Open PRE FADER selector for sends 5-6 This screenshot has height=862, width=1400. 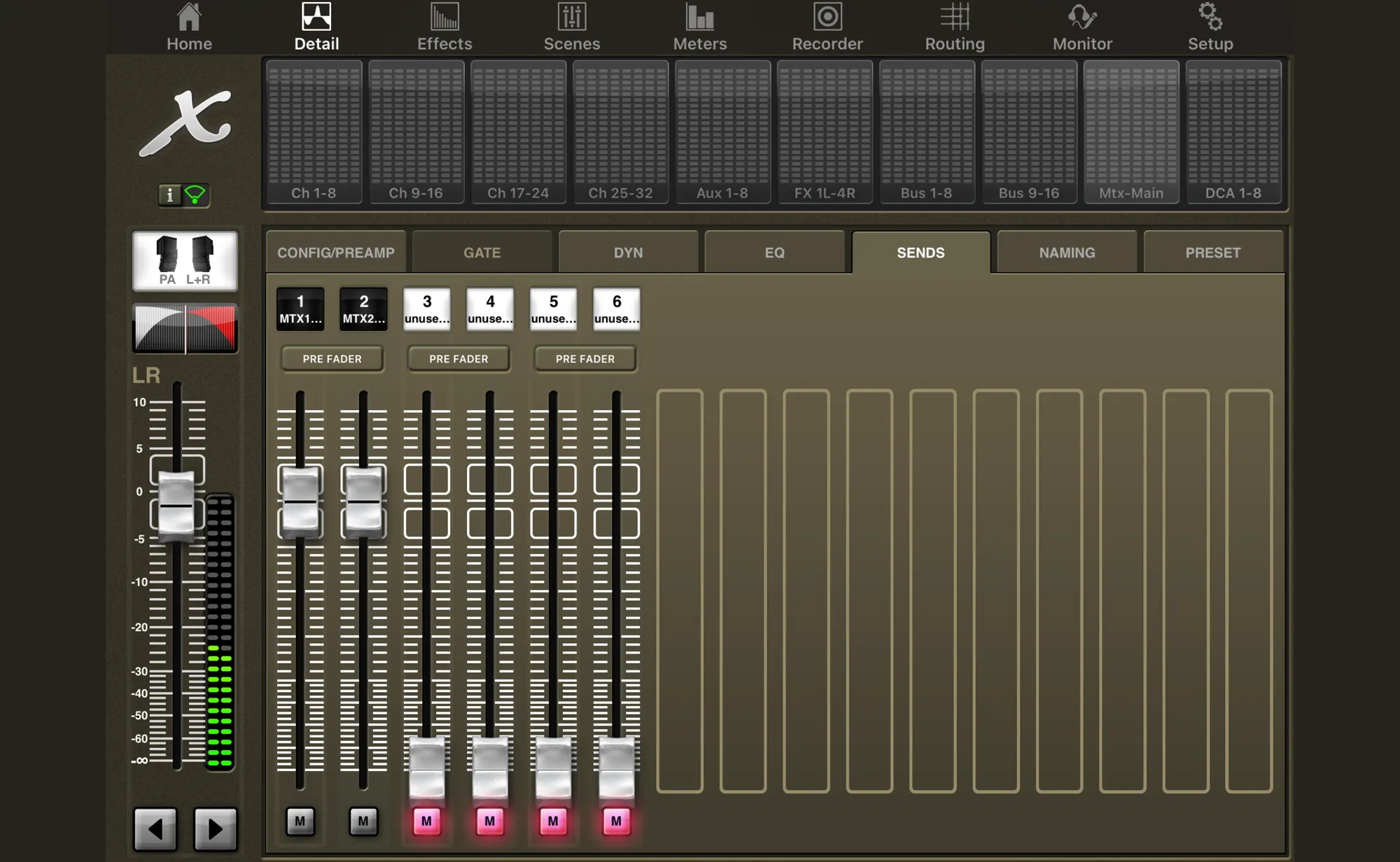click(585, 359)
